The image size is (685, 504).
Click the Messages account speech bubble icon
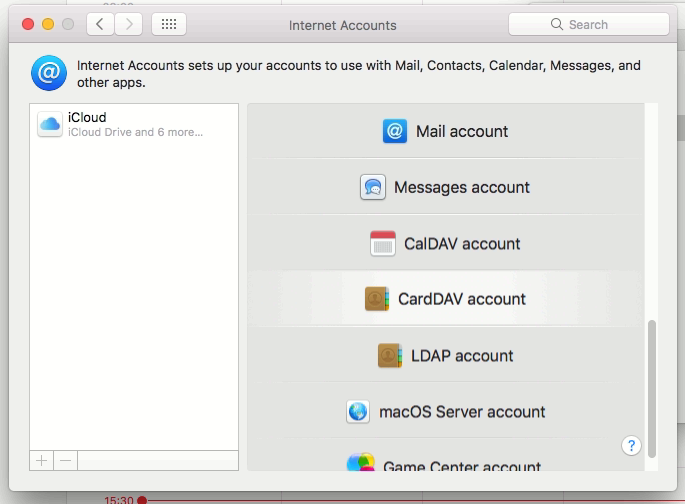coord(373,187)
